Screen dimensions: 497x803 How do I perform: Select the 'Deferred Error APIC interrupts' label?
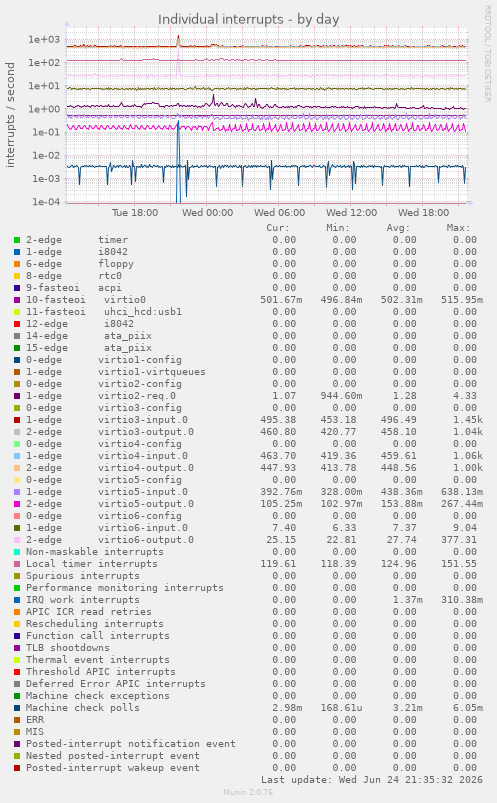pyautogui.click(x=116, y=684)
